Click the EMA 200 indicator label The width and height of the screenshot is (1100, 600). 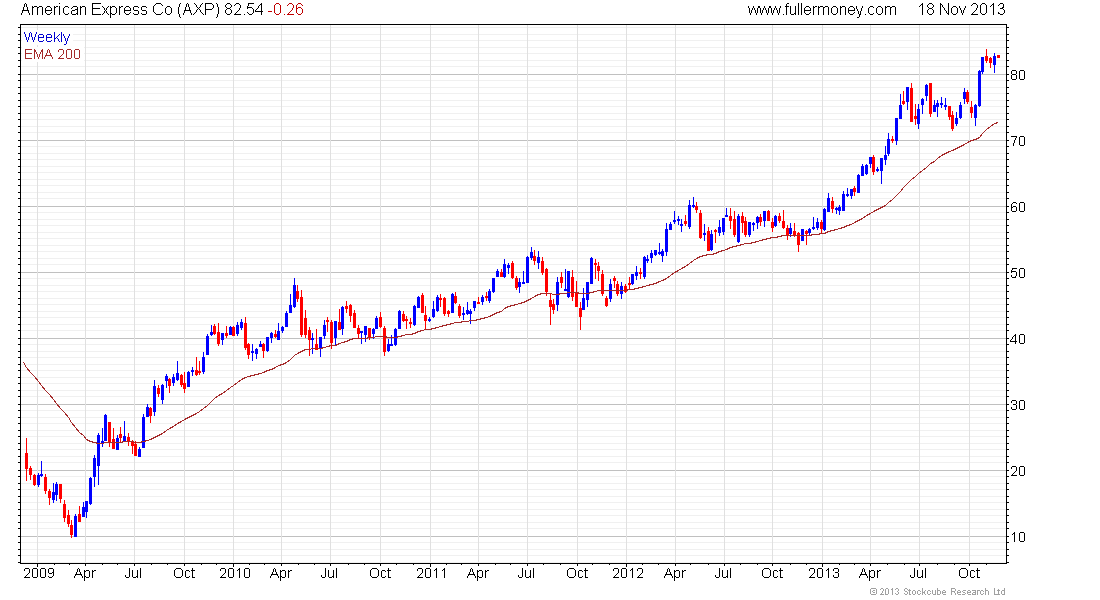pos(52,54)
